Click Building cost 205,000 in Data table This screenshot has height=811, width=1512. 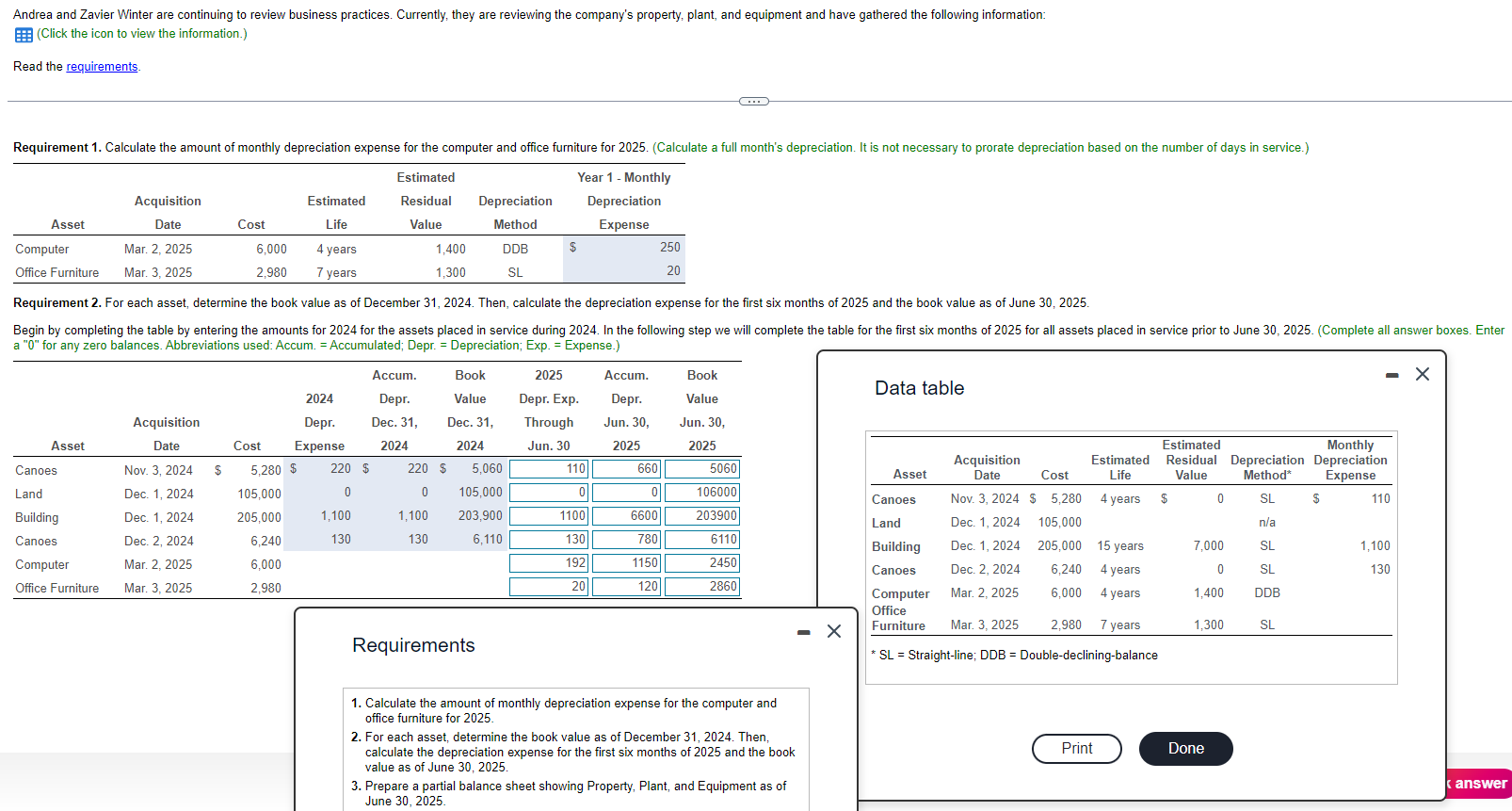coord(1059,546)
